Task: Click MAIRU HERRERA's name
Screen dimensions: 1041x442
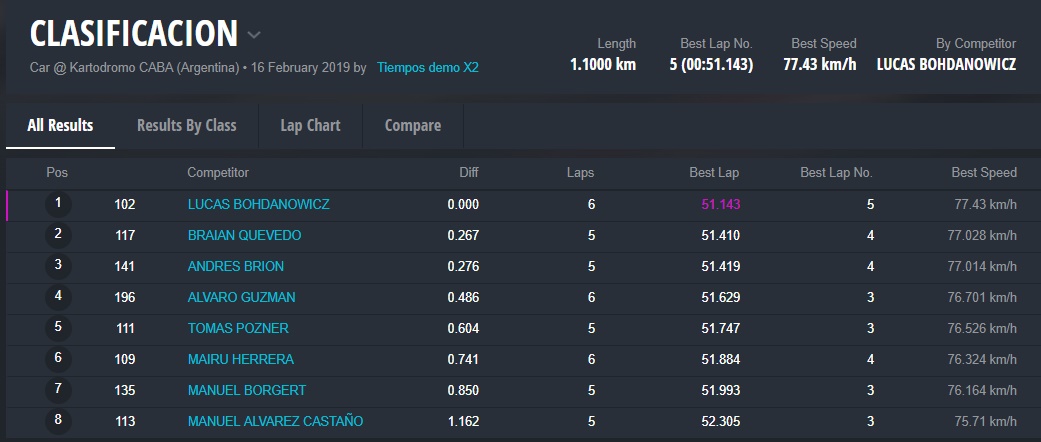Action: coord(241,359)
